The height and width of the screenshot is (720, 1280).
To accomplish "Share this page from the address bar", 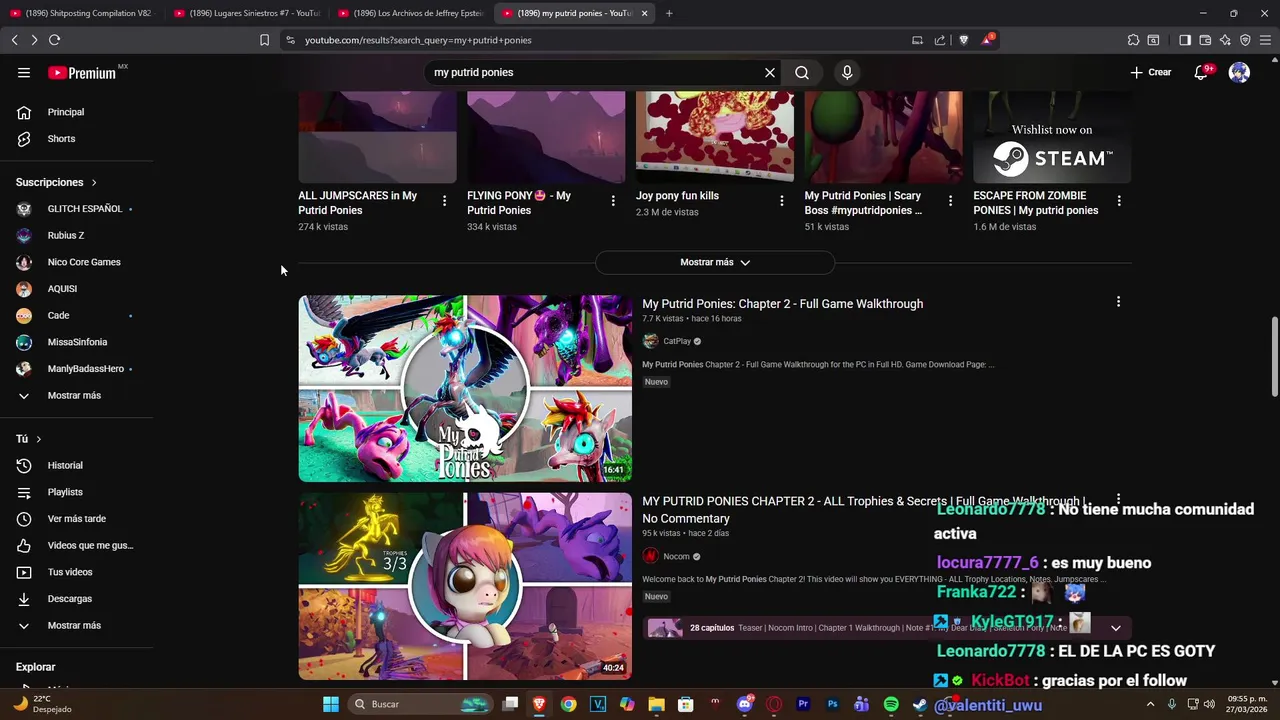I will 940,40.
